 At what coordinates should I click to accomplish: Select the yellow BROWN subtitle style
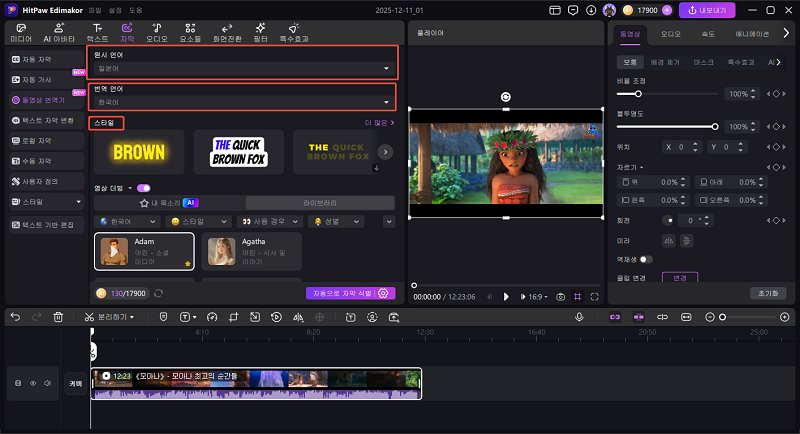pos(139,152)
